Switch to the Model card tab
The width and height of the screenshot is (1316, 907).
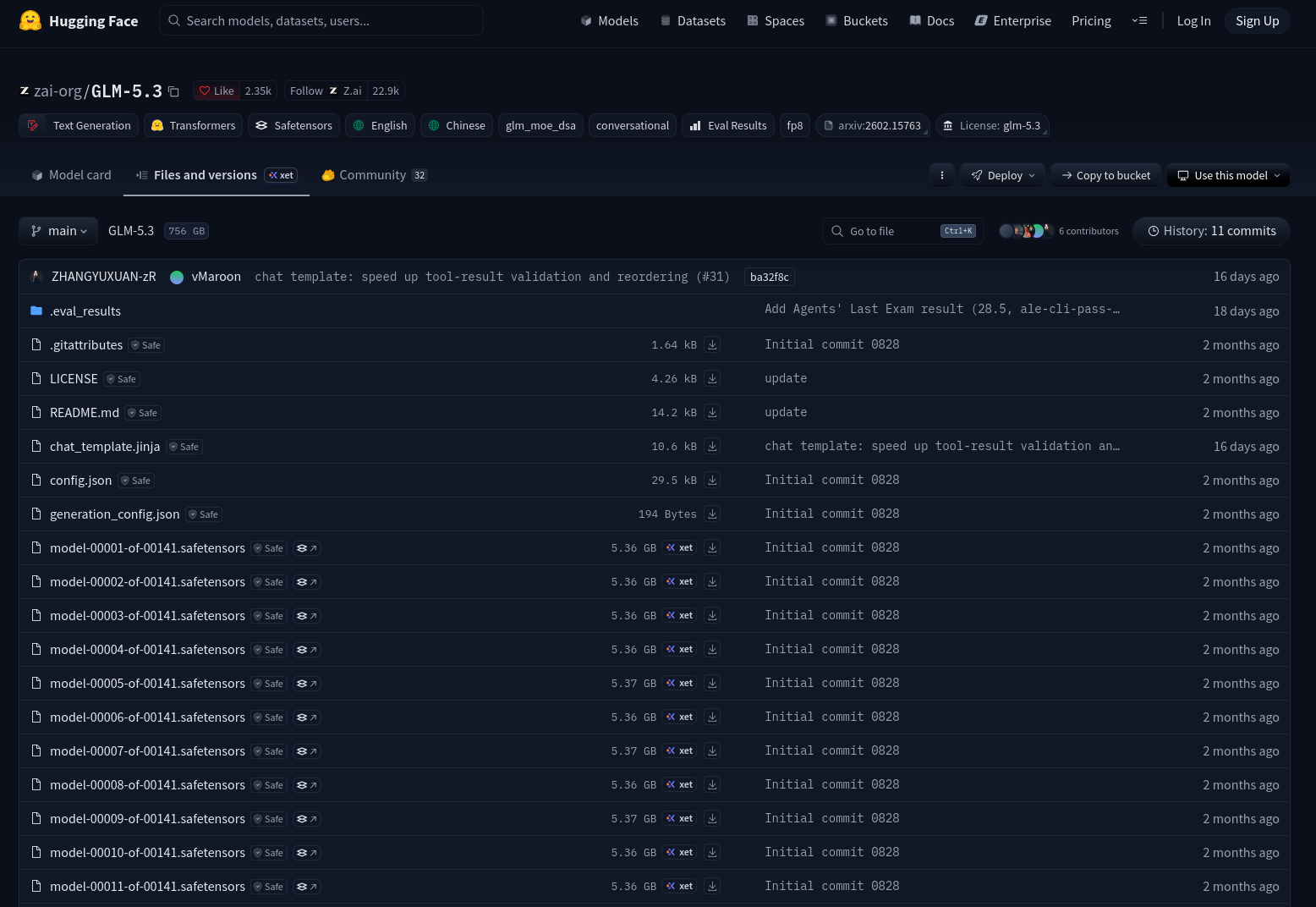pyautogui.click(x=71, y=175)
